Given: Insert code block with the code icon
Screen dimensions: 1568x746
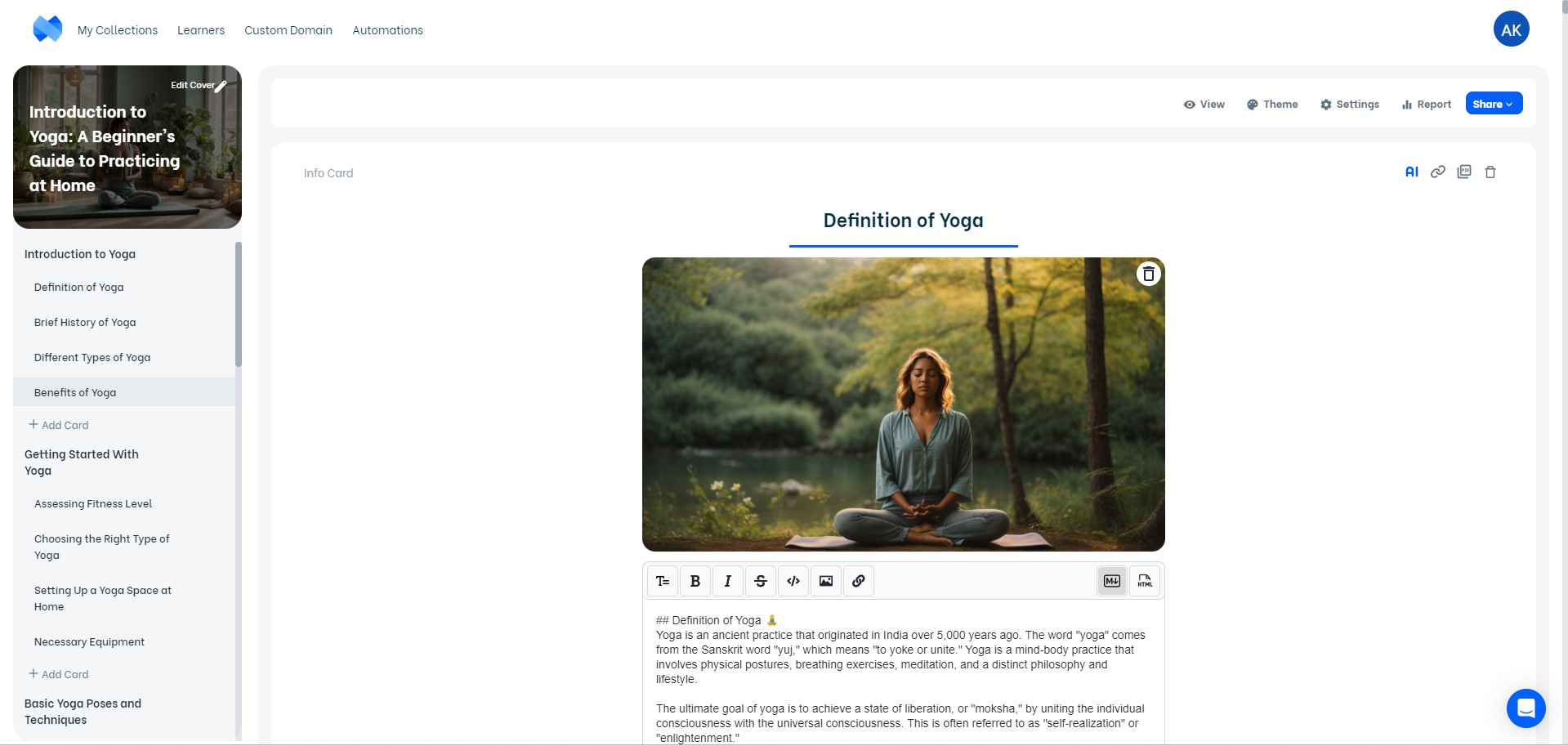Looking at the screenshot, I should (x=793, y=581).
